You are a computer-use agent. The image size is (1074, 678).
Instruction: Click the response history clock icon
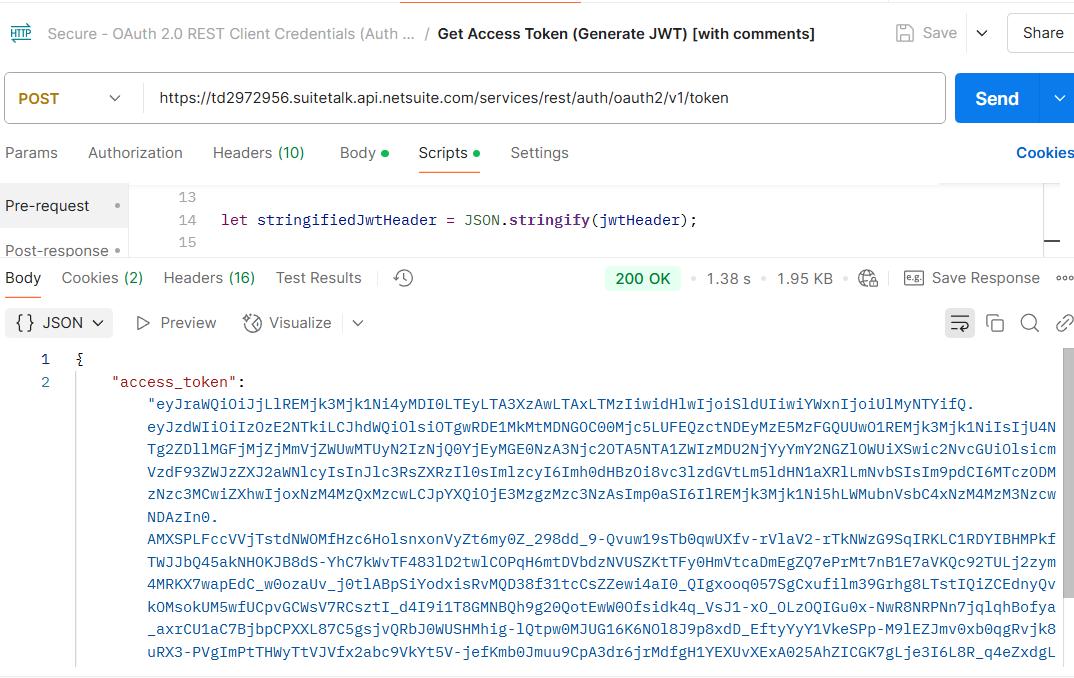click(x=403, y=278)
